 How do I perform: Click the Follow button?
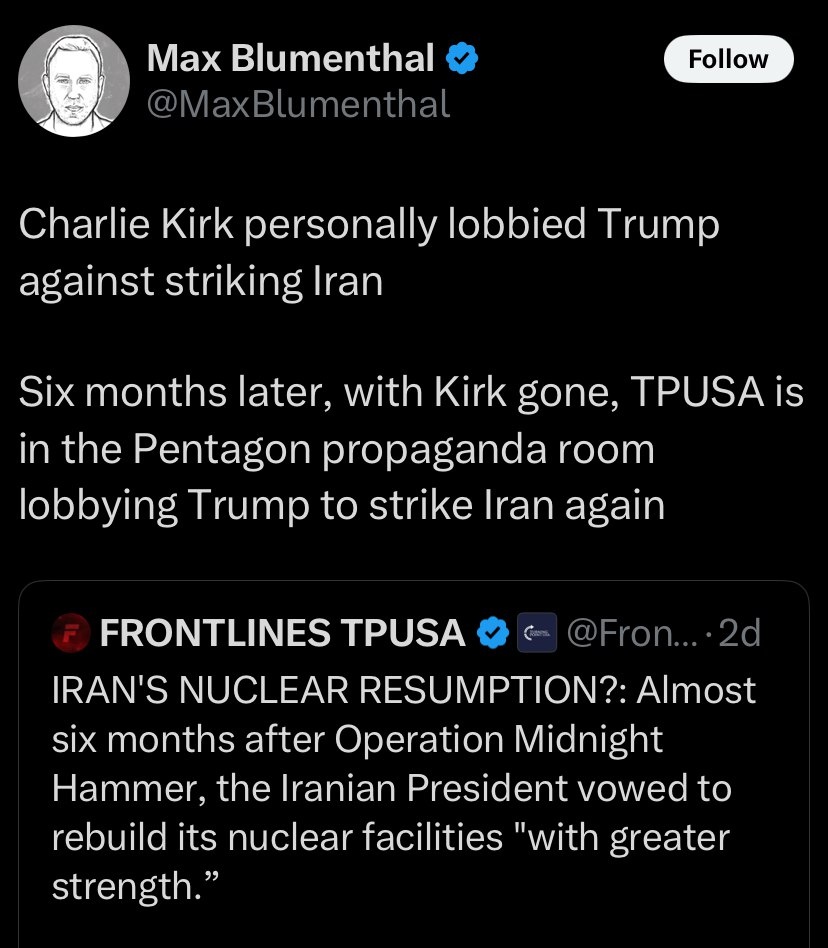pos(728,59)
